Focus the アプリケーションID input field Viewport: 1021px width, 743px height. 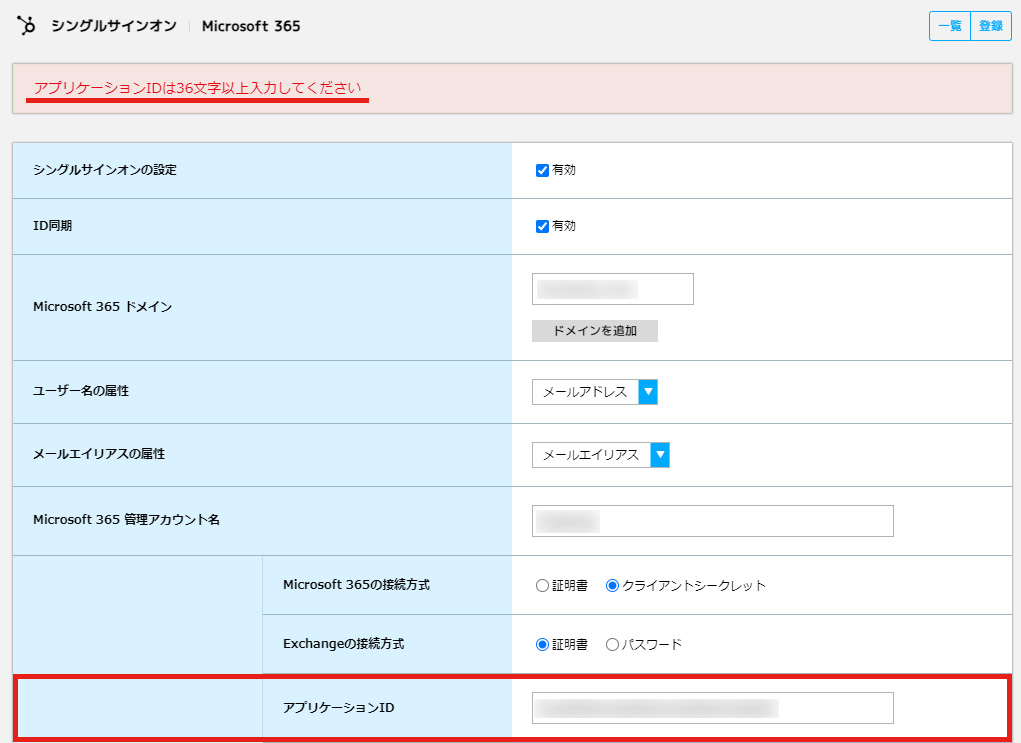tap(712, 708)
